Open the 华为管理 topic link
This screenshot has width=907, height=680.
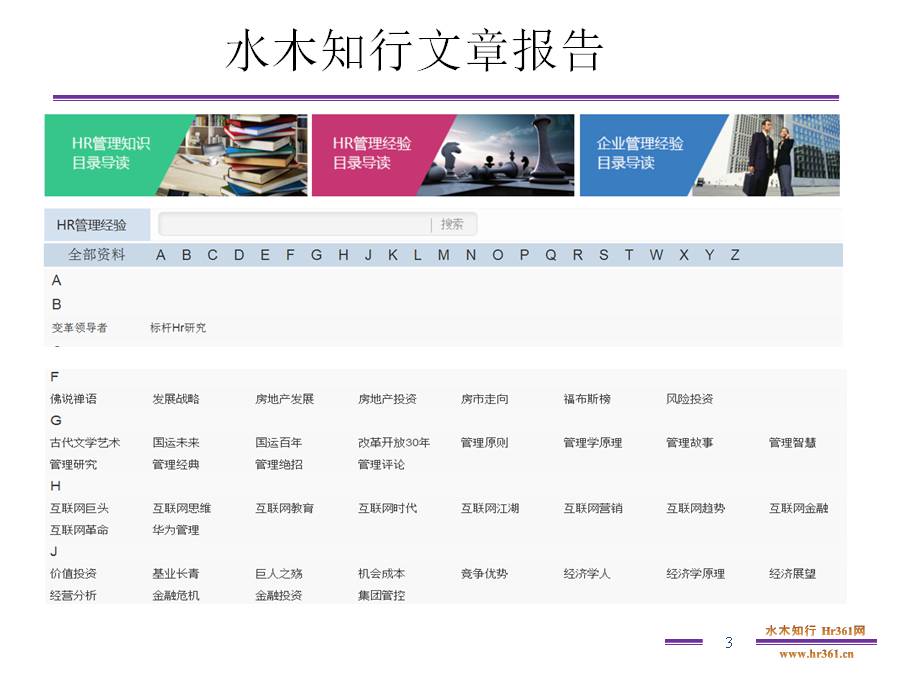(x=176, y=530)
